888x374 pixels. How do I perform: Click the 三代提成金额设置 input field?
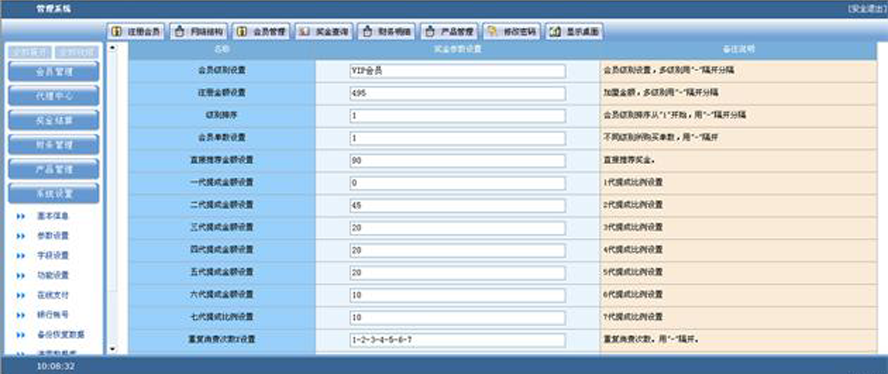[x=458, y=228]
